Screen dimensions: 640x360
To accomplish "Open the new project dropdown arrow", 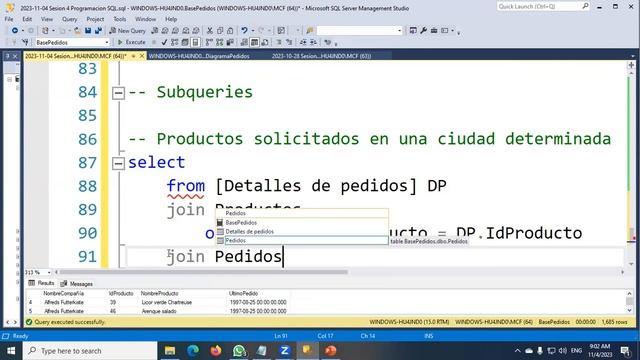I will 53,31.
